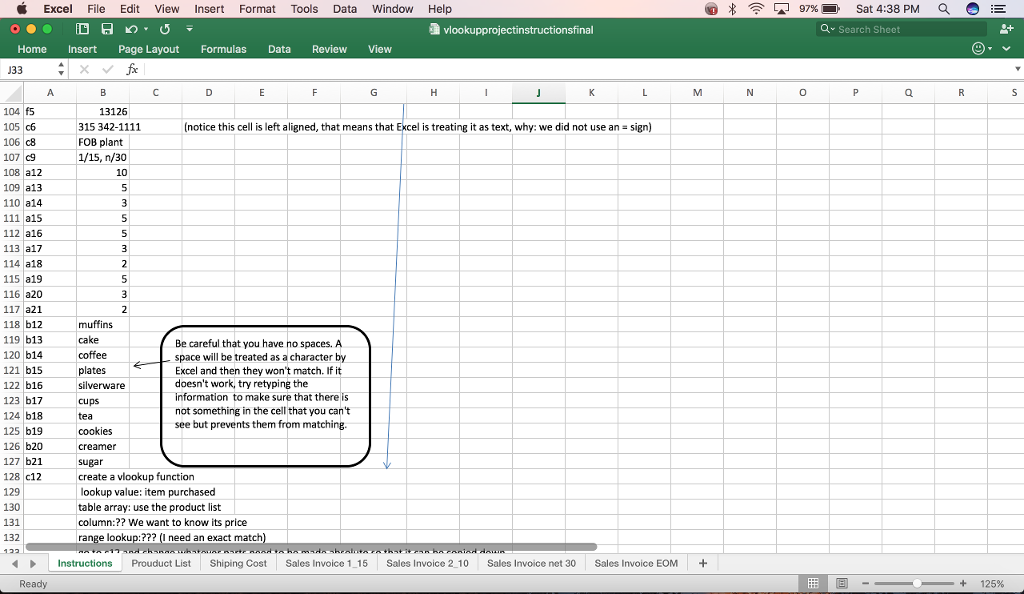This screenshot has width=1024, height=594.
Task: Click the Enter checkmark in the formula bar
Action: point(107,69)
